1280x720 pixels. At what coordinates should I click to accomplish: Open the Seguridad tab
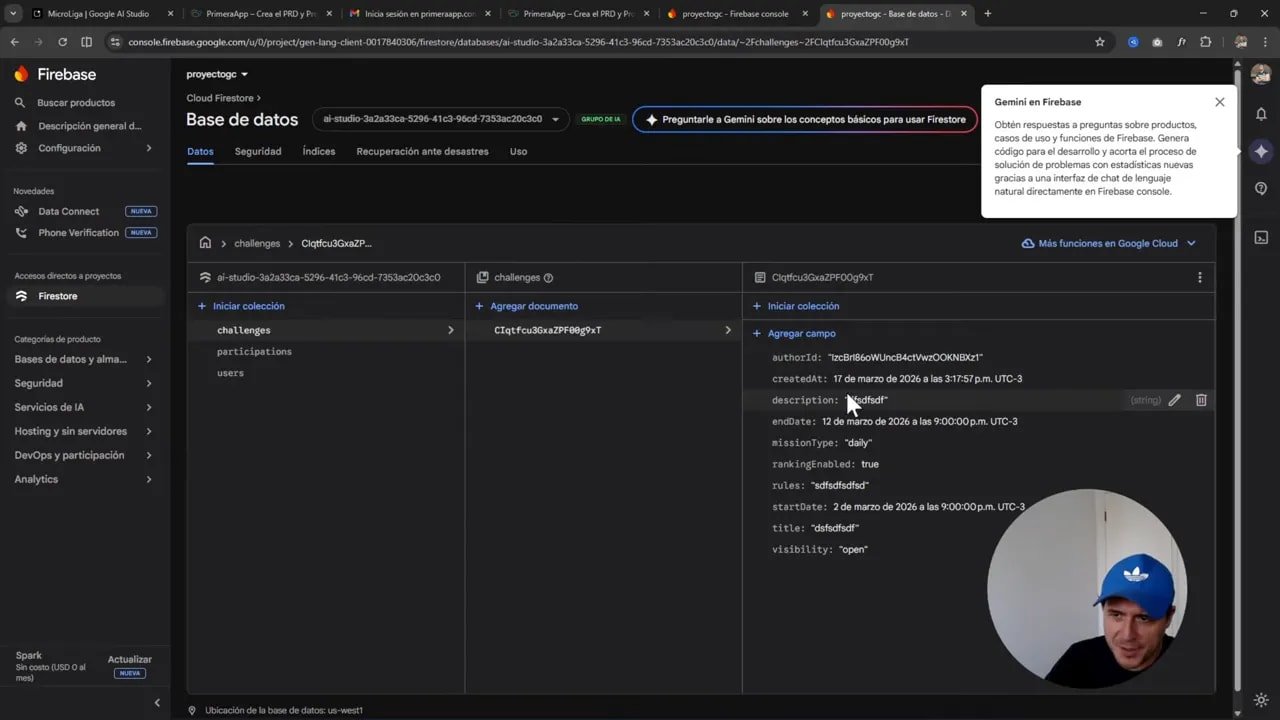coord(258,151)
